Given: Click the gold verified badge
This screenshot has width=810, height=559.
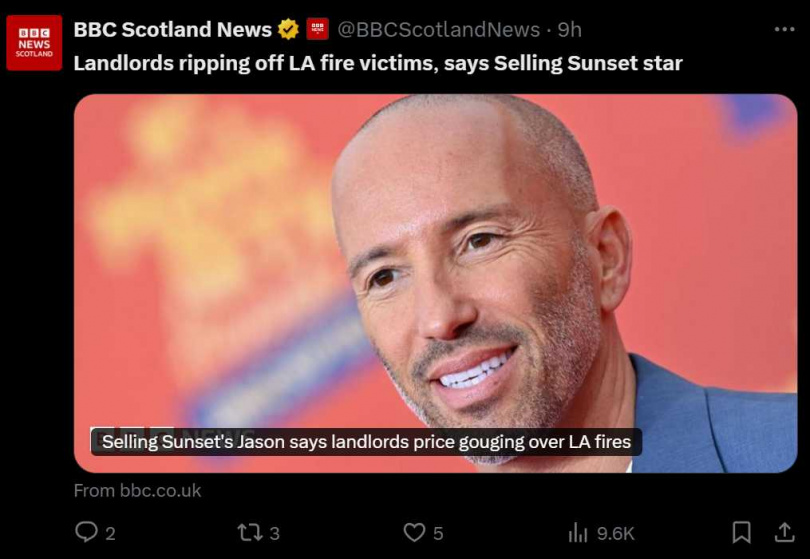Looking at the screenshot, I should (x=288, y=29).
